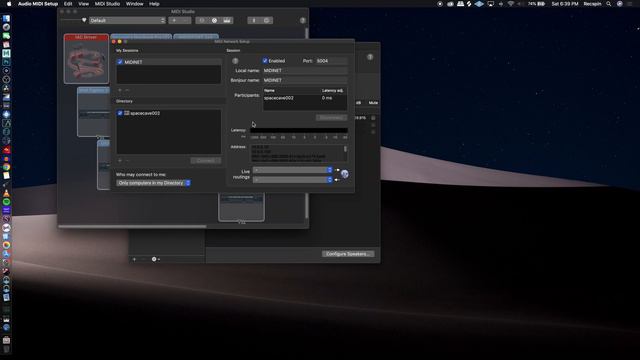Open the lower Live routings dropdown

pyautogui.click(x=293, y=180)
